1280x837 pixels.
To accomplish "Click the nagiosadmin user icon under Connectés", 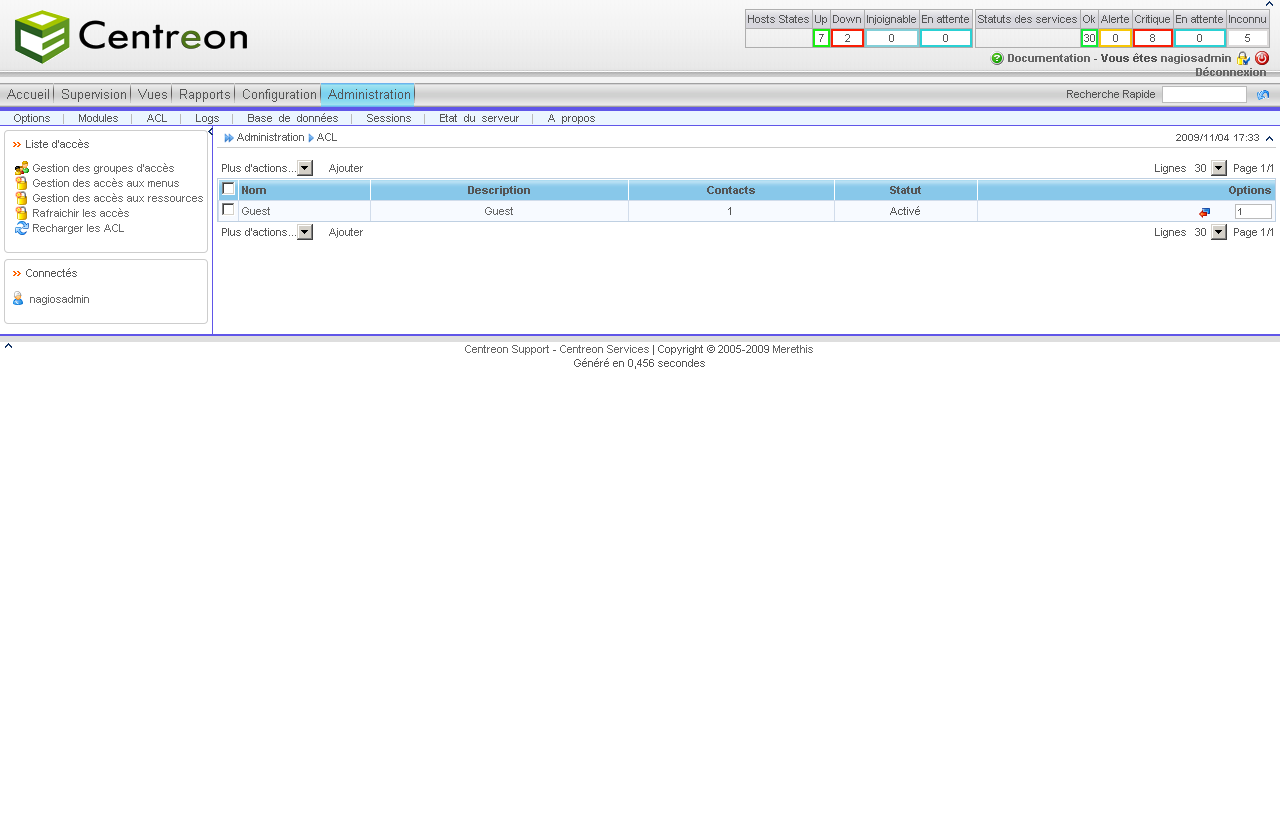I will click(18, 298).
